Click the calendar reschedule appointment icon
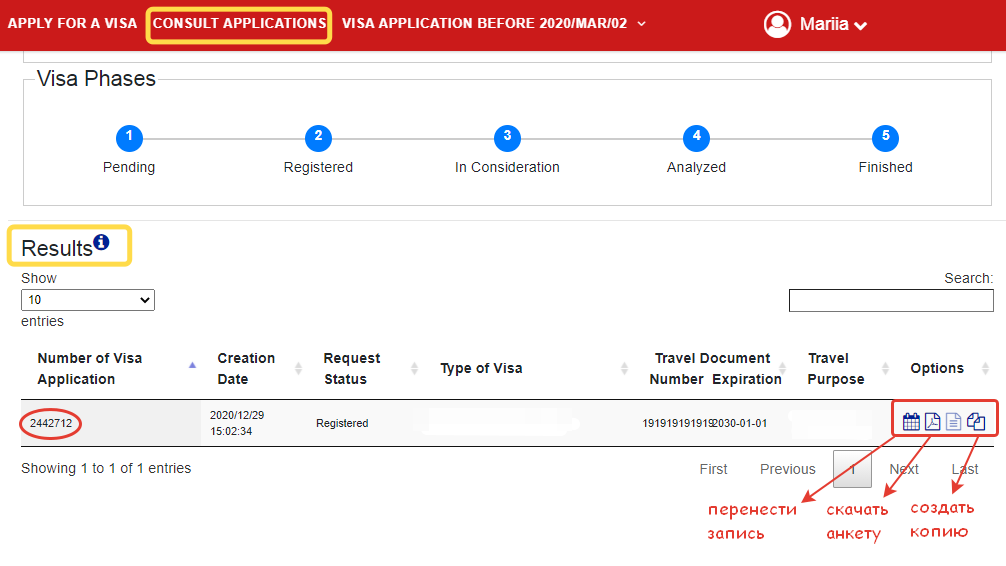The height and width of the screenshot is (566, 1006). pos(911,422)
